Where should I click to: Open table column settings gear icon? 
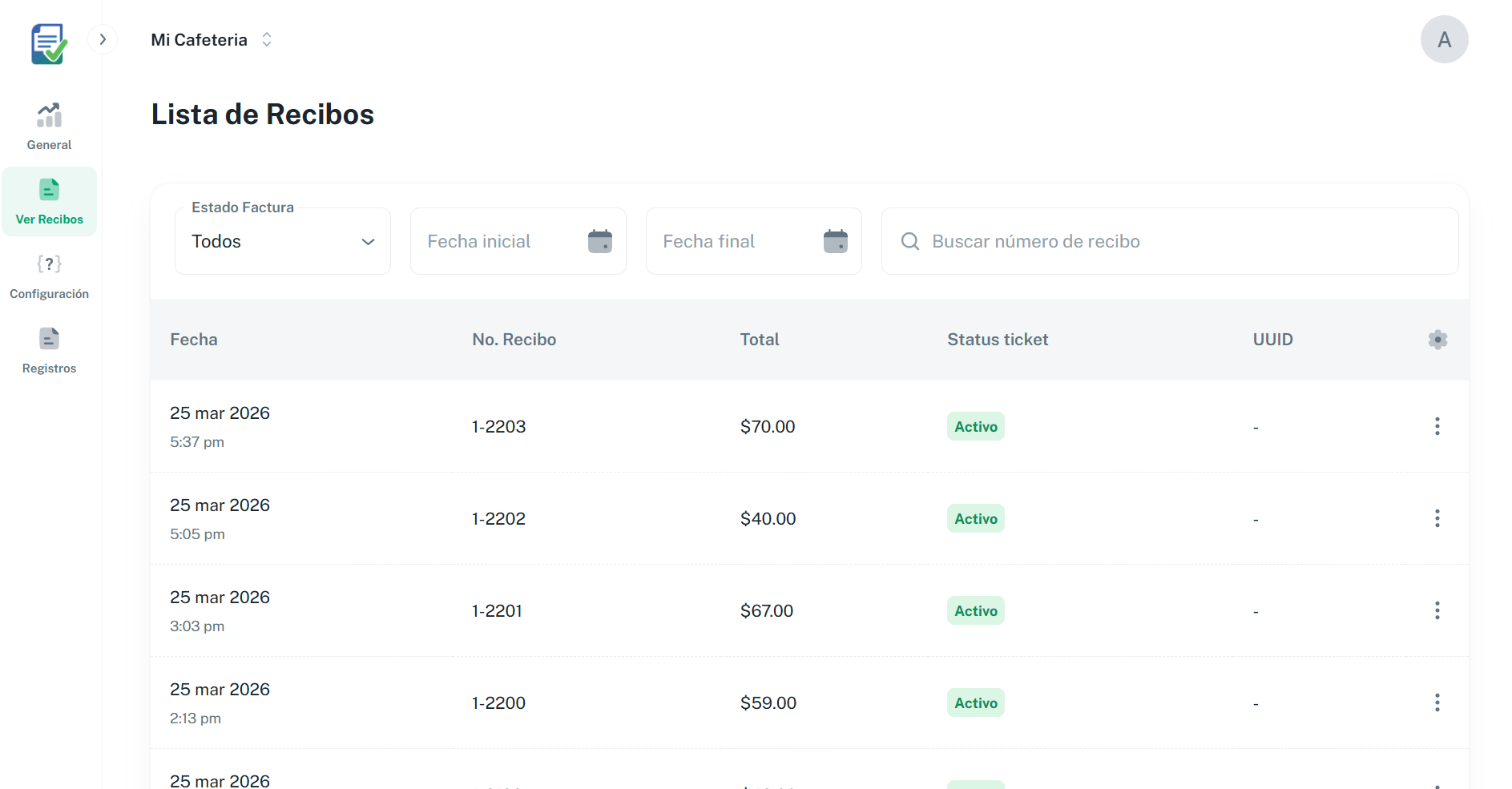(1437, 340)
